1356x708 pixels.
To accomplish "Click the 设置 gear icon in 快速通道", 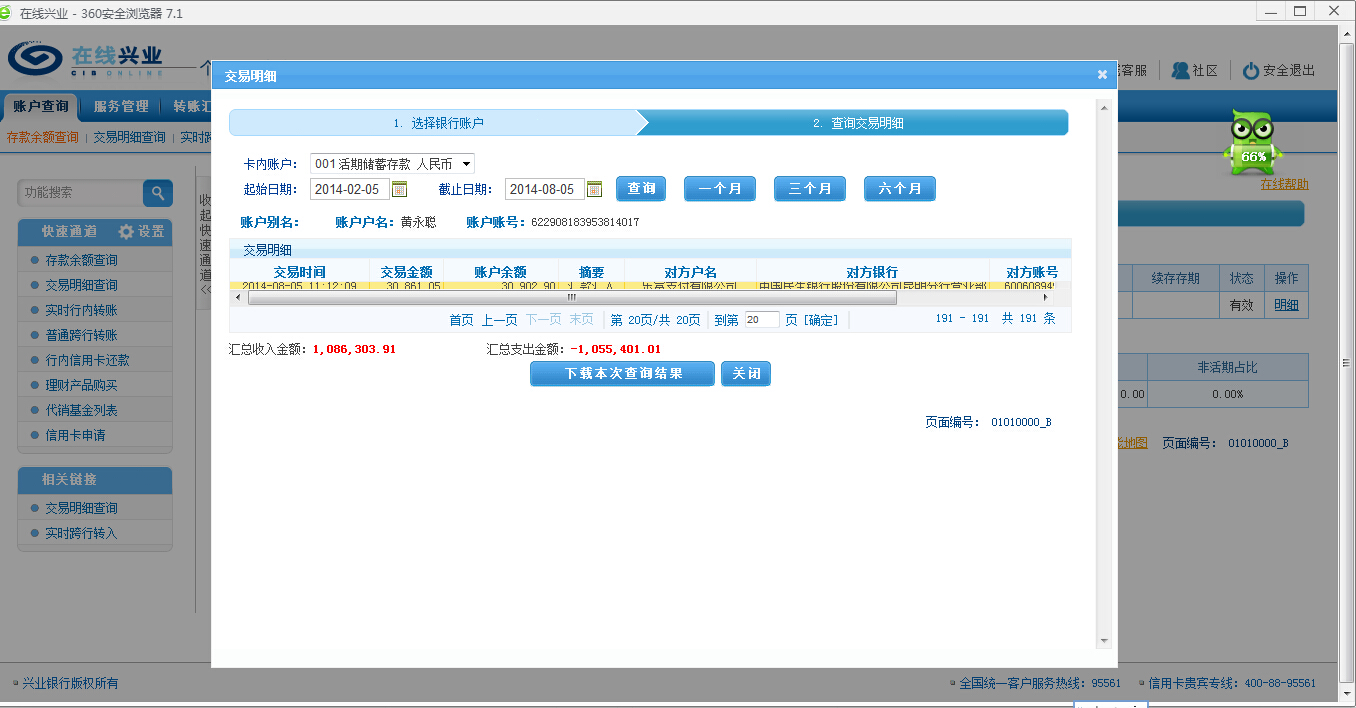I will (x=126, y=232).
